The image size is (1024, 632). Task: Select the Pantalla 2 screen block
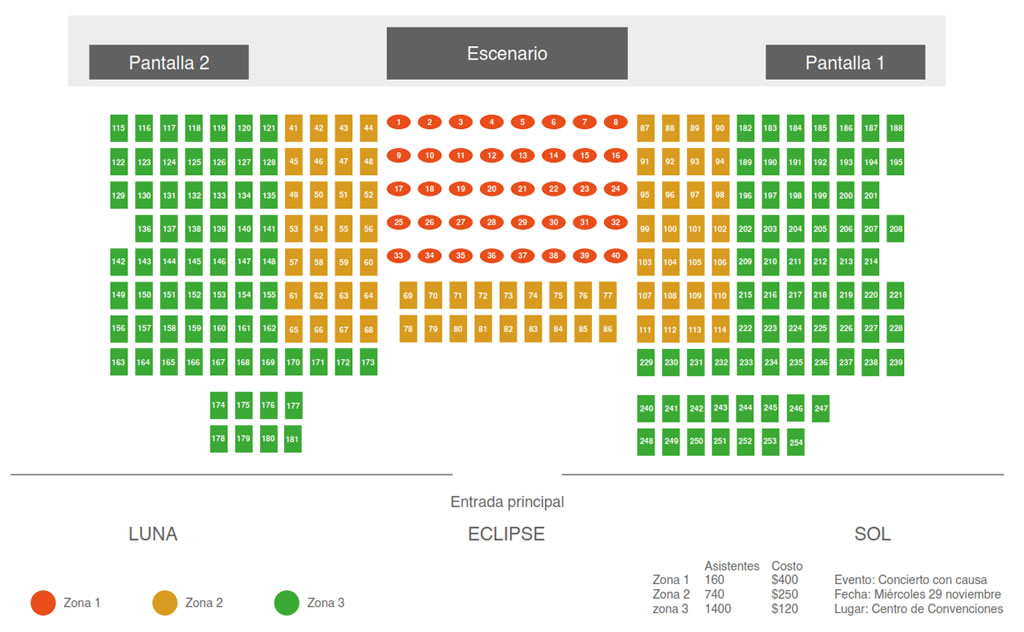(x=169, y=62)
